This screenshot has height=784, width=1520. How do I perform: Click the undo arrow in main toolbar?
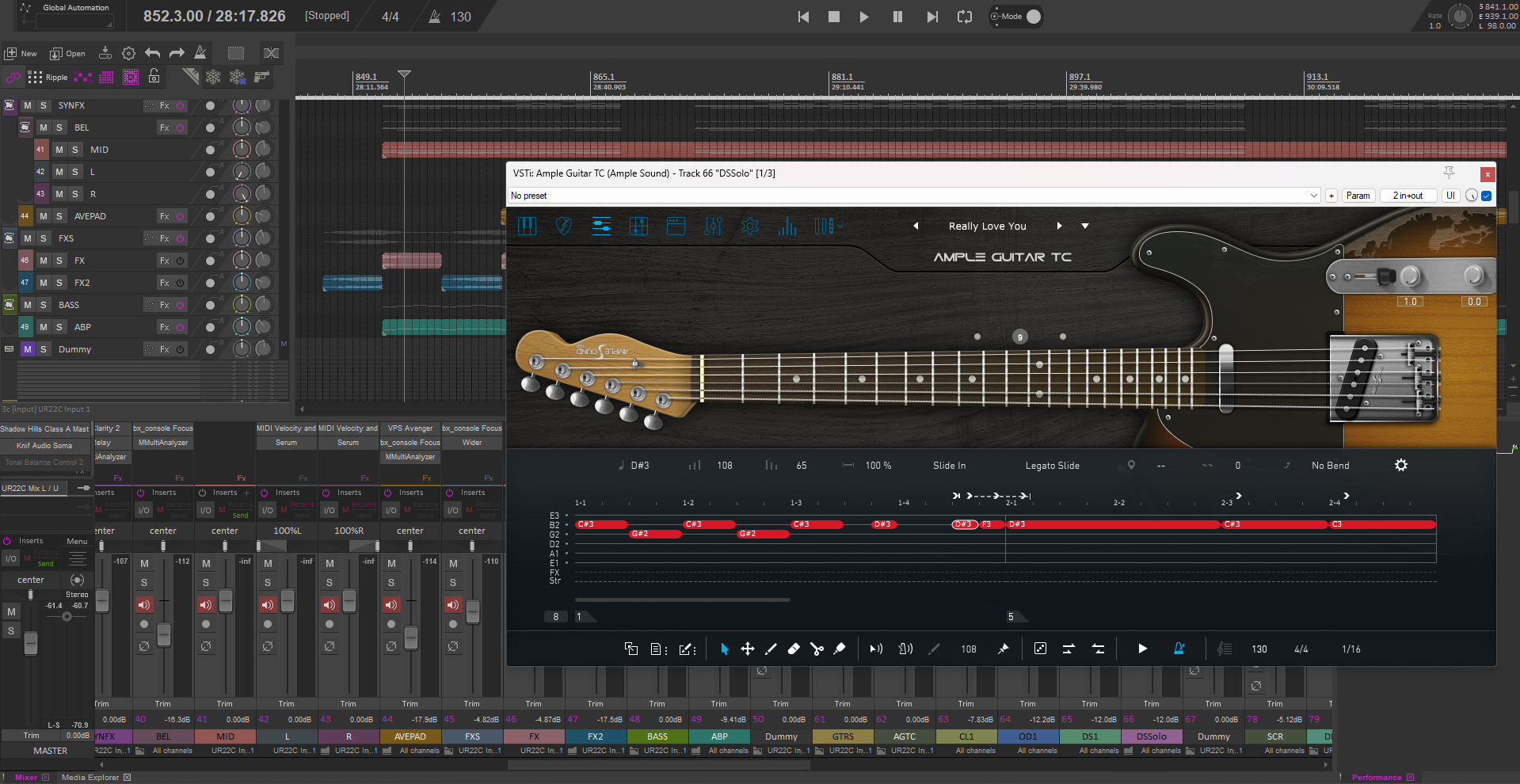tap(153, 53)
